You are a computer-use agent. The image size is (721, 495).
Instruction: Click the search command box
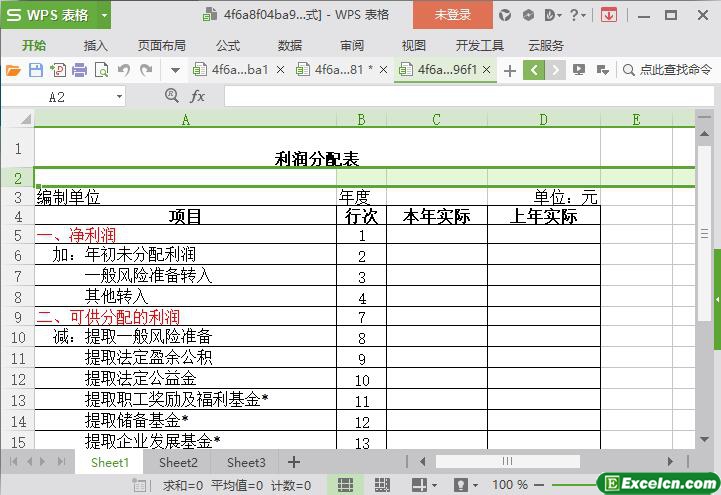(667, 70)
